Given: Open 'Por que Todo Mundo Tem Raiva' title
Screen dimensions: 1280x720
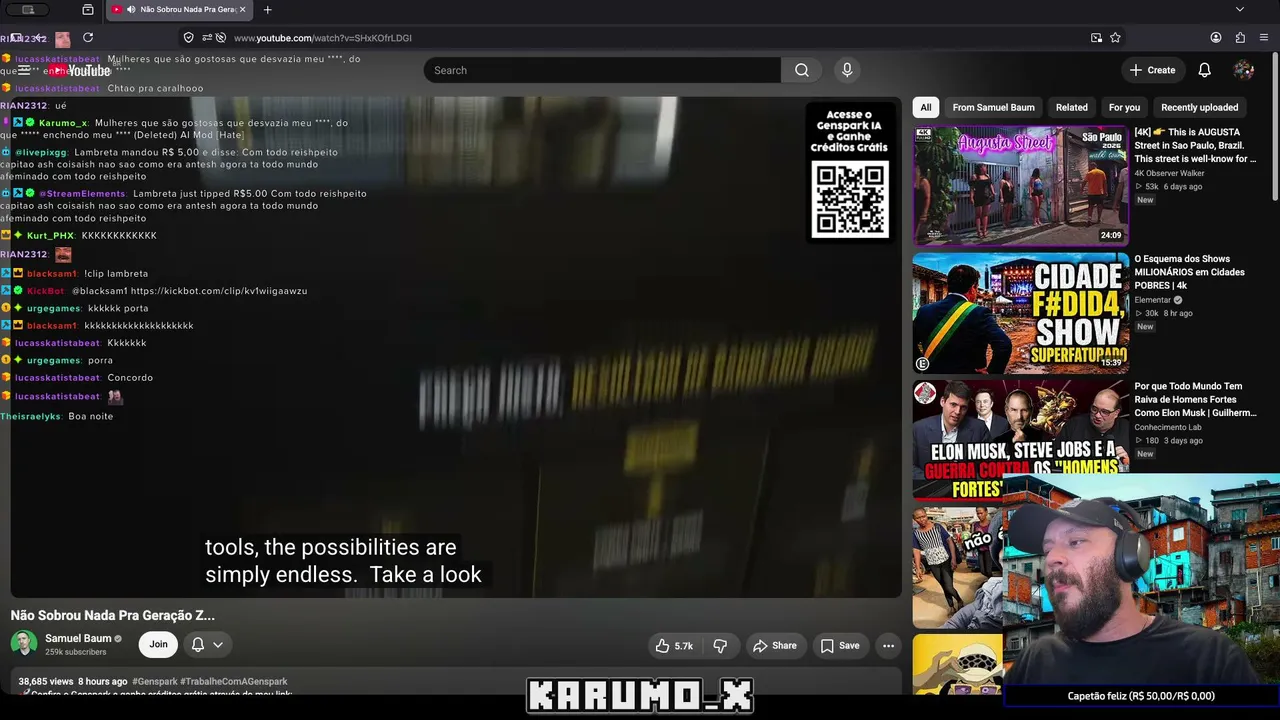Looking at the screenshot, I should (1195, 399).
